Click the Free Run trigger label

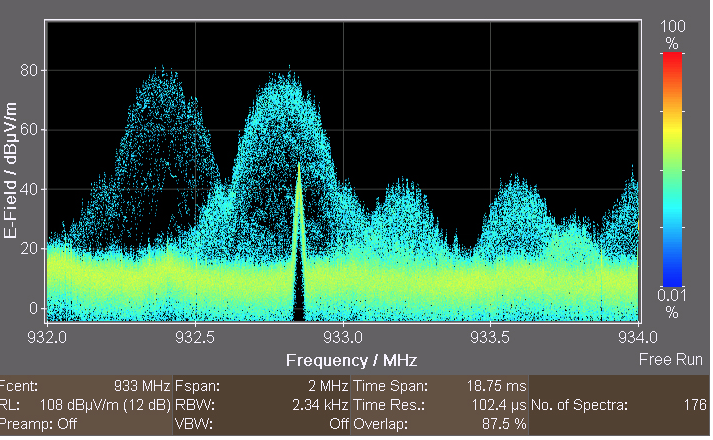pos(671,360)
